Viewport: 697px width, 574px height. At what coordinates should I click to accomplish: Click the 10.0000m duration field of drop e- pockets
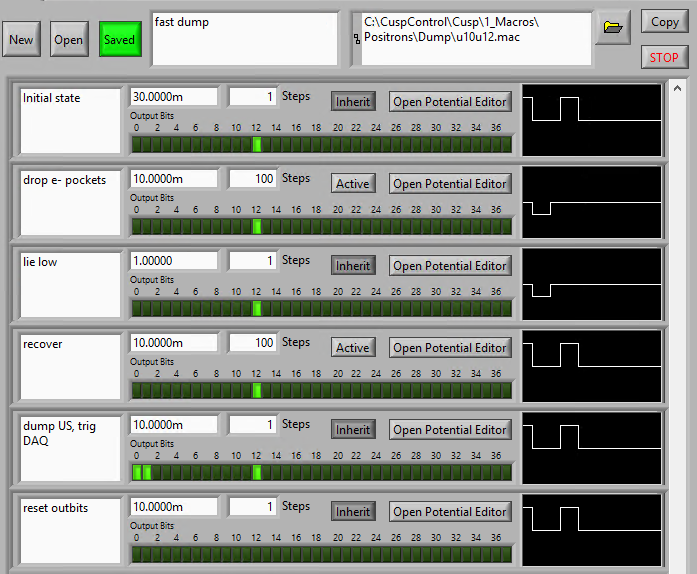(x=174, y=179)
